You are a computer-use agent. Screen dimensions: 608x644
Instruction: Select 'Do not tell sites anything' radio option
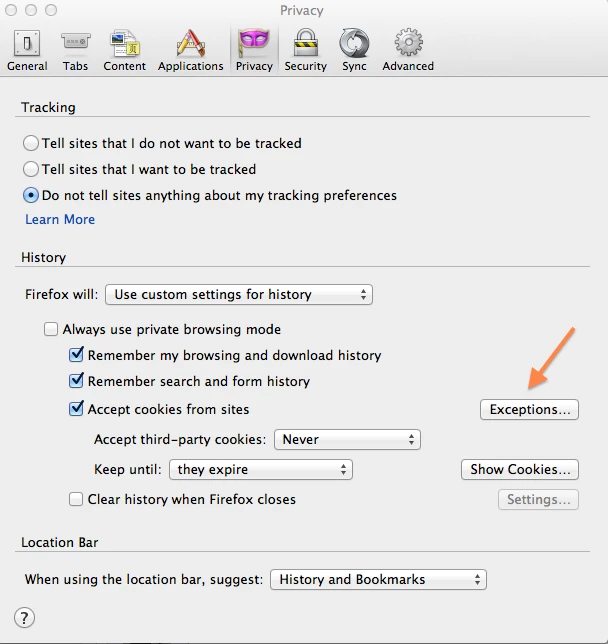(x=31, y=196)
